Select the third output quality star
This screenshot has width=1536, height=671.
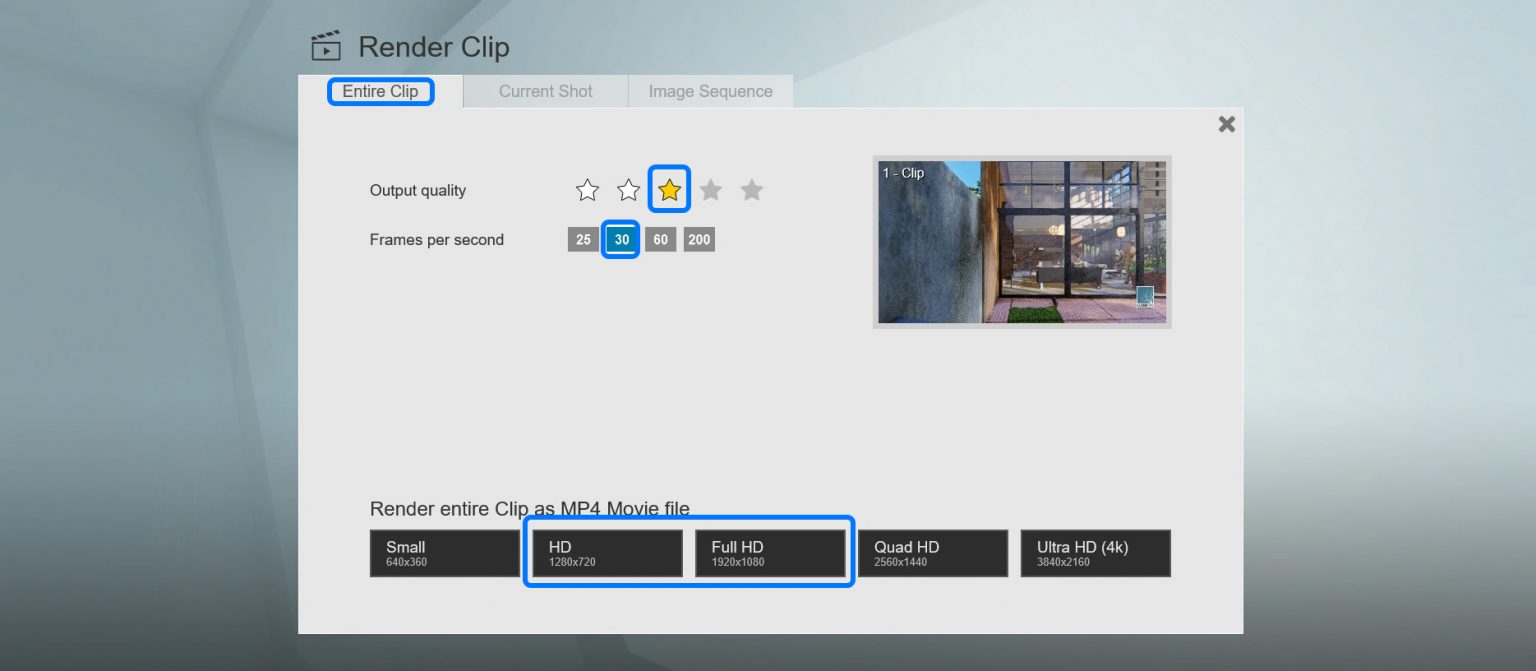[x=669, y=189]
